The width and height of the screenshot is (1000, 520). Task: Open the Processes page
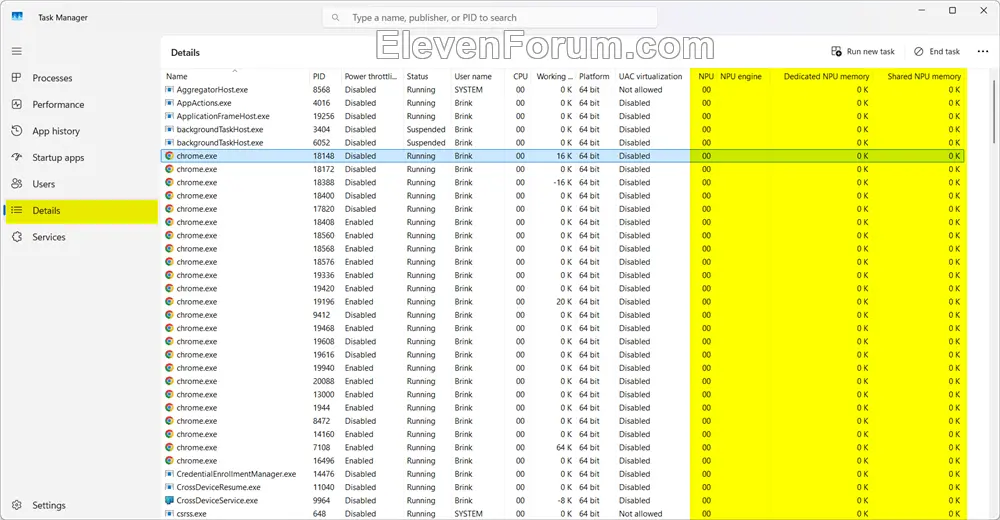click(x=52, y=78)
